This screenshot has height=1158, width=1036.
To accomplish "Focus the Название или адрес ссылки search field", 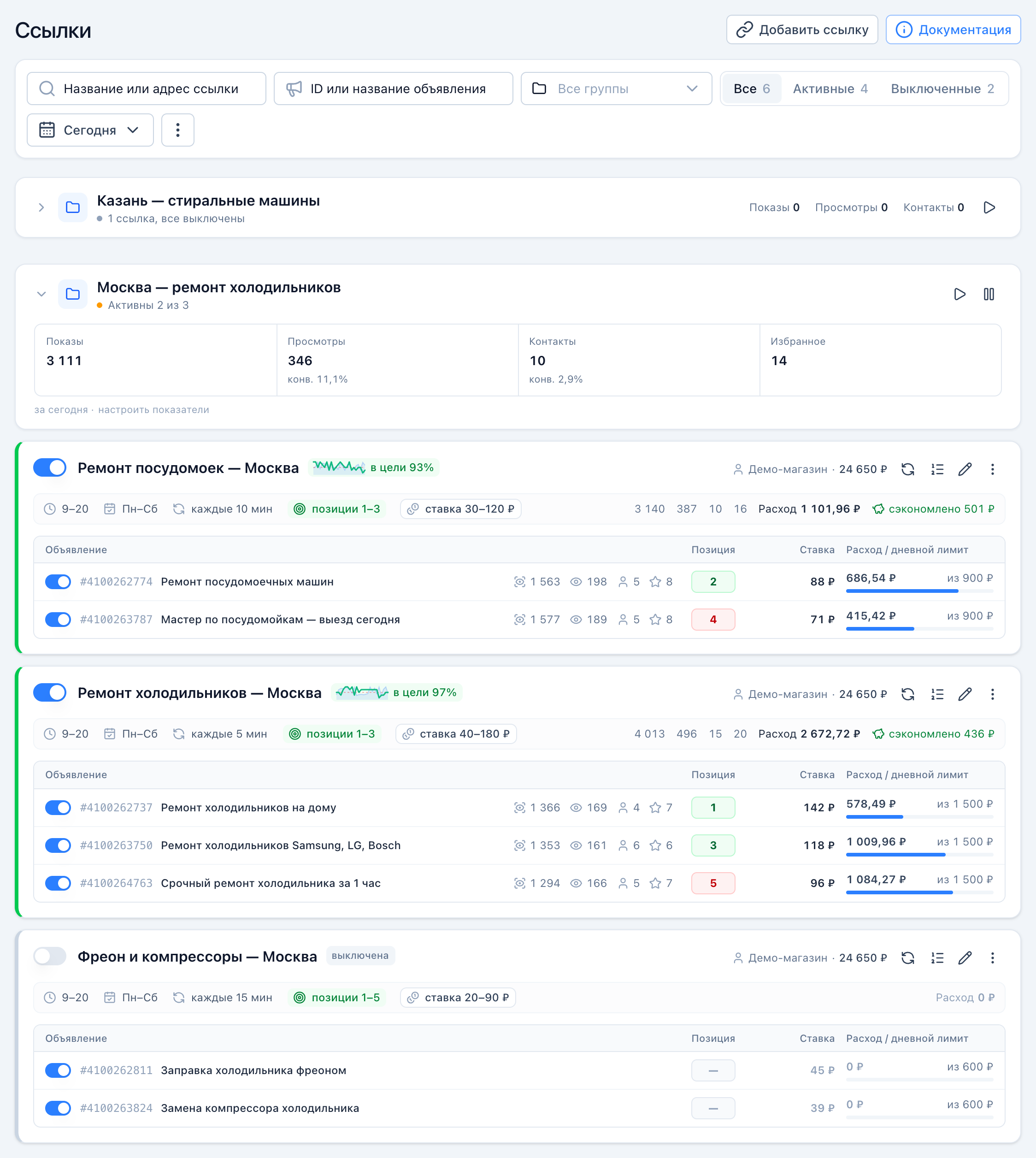I will tap(146, 89).
